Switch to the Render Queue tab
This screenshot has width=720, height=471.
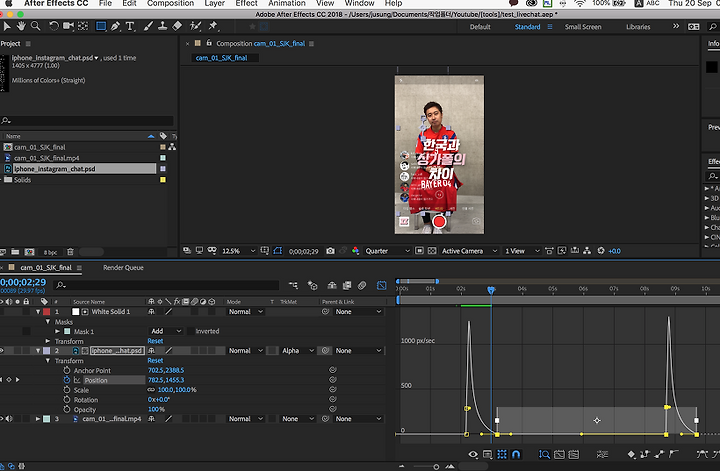tap(123, 268)
